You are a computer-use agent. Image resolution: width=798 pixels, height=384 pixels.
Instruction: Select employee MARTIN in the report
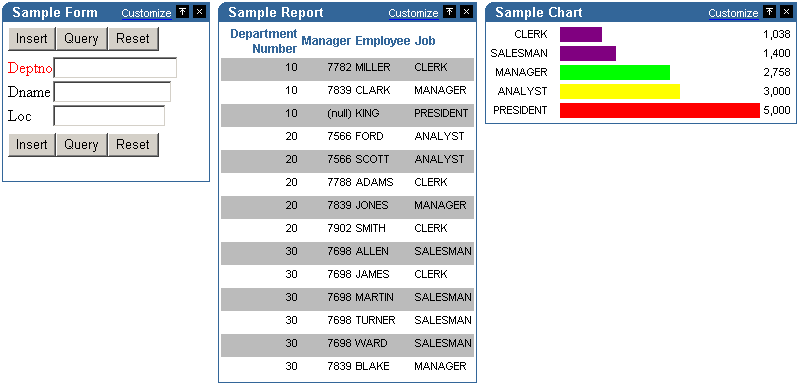tap(375, 297)
